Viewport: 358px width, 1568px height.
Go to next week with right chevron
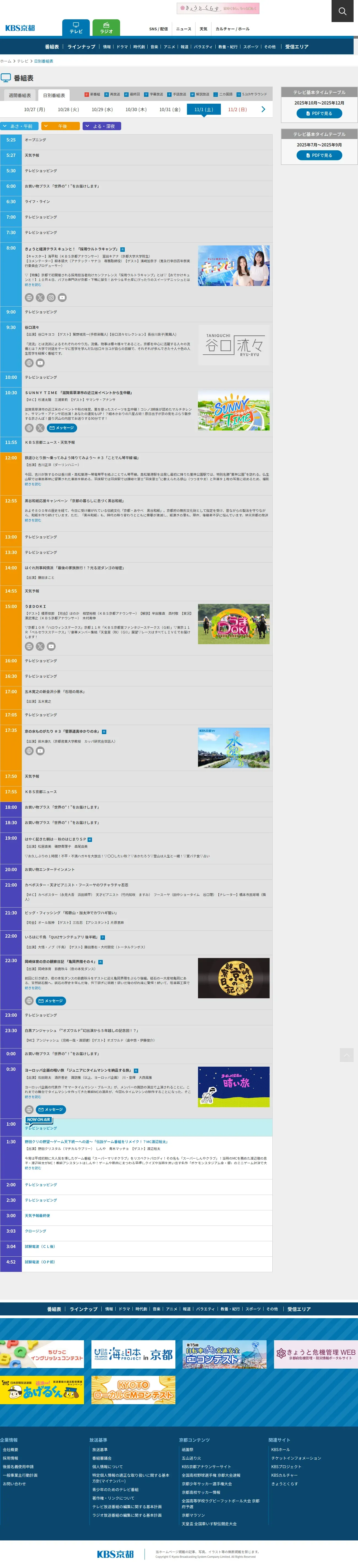pos(263,109)
